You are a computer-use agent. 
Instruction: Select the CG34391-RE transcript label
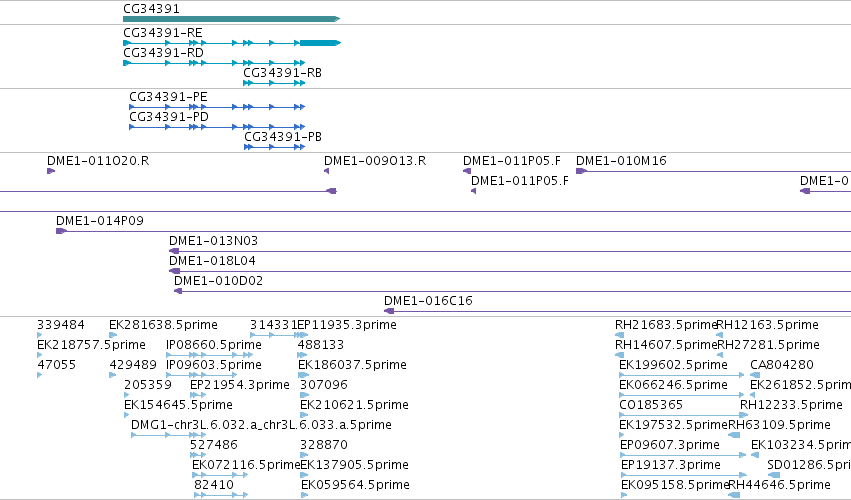point(163,33)
